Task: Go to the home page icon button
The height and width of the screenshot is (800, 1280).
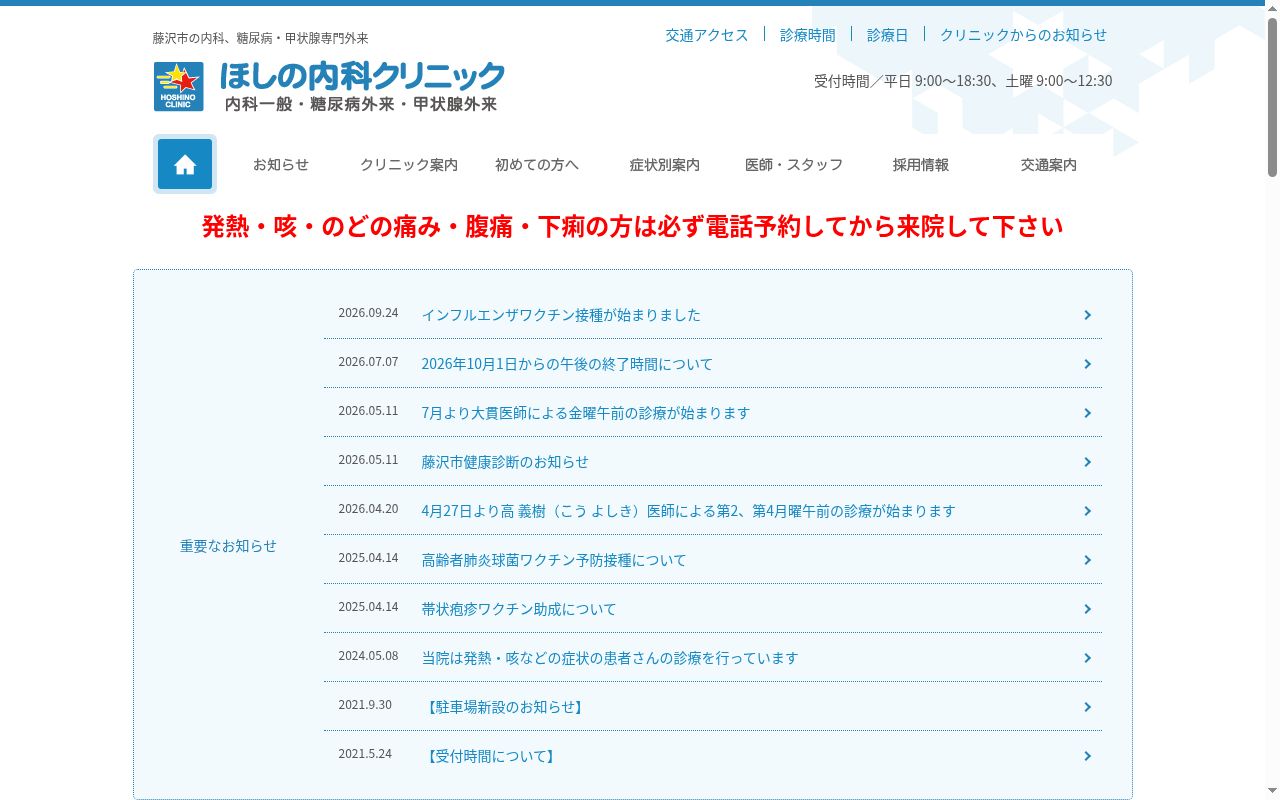Action: [x=185, y=164]
